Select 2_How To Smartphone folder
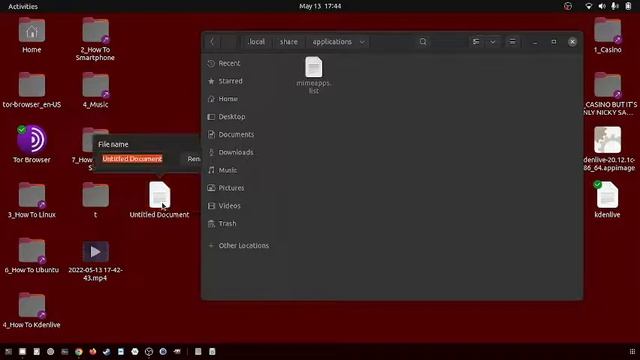Screen dimensions: 640x360 (95, 39)
